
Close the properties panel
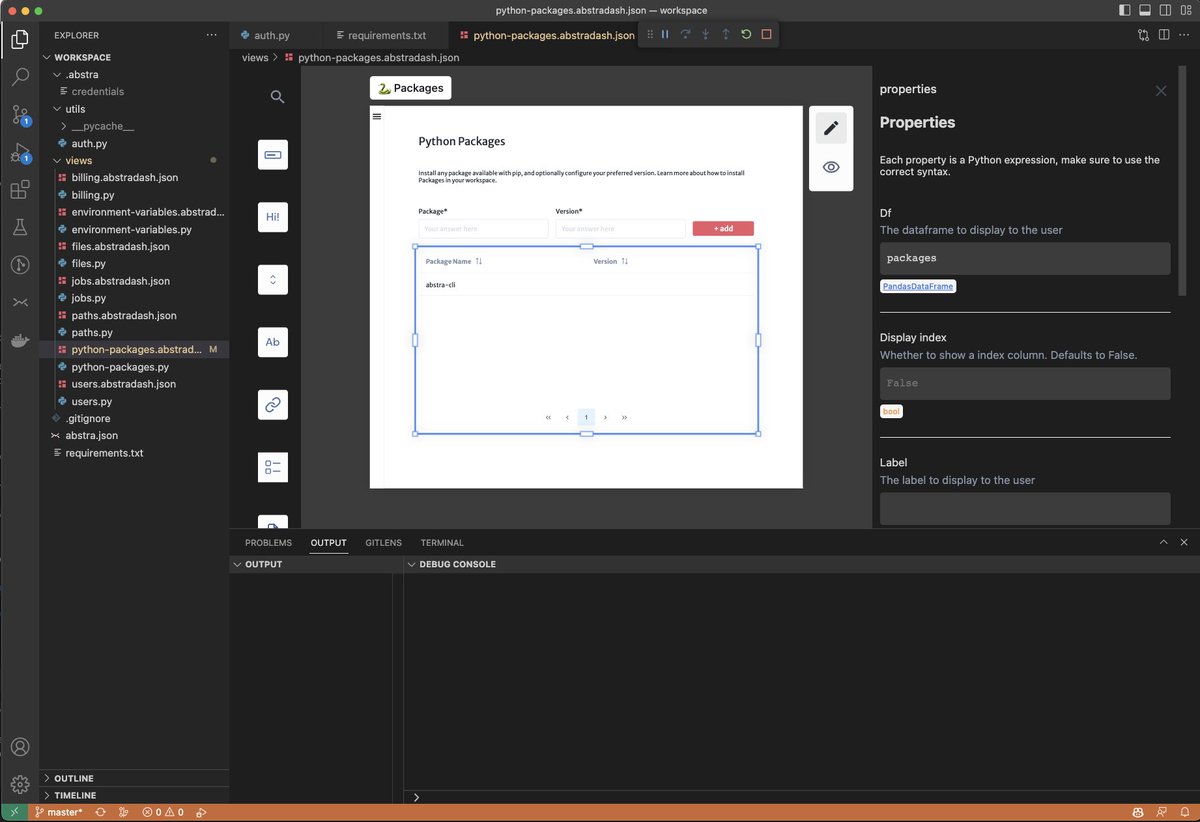[1161, 91]
